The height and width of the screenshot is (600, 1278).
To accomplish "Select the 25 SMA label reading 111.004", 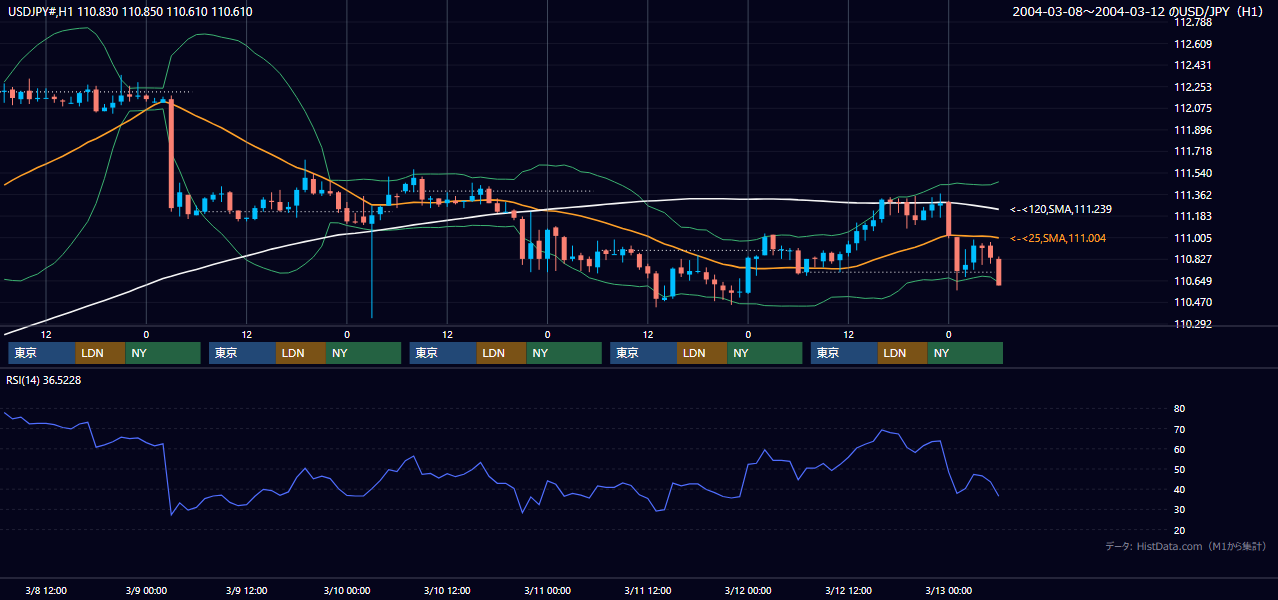I will (x=1059, y=238).
